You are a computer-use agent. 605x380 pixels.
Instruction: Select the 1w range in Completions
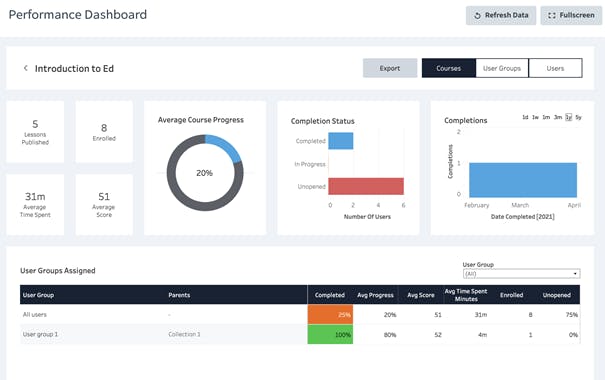[x=536, y=117]
